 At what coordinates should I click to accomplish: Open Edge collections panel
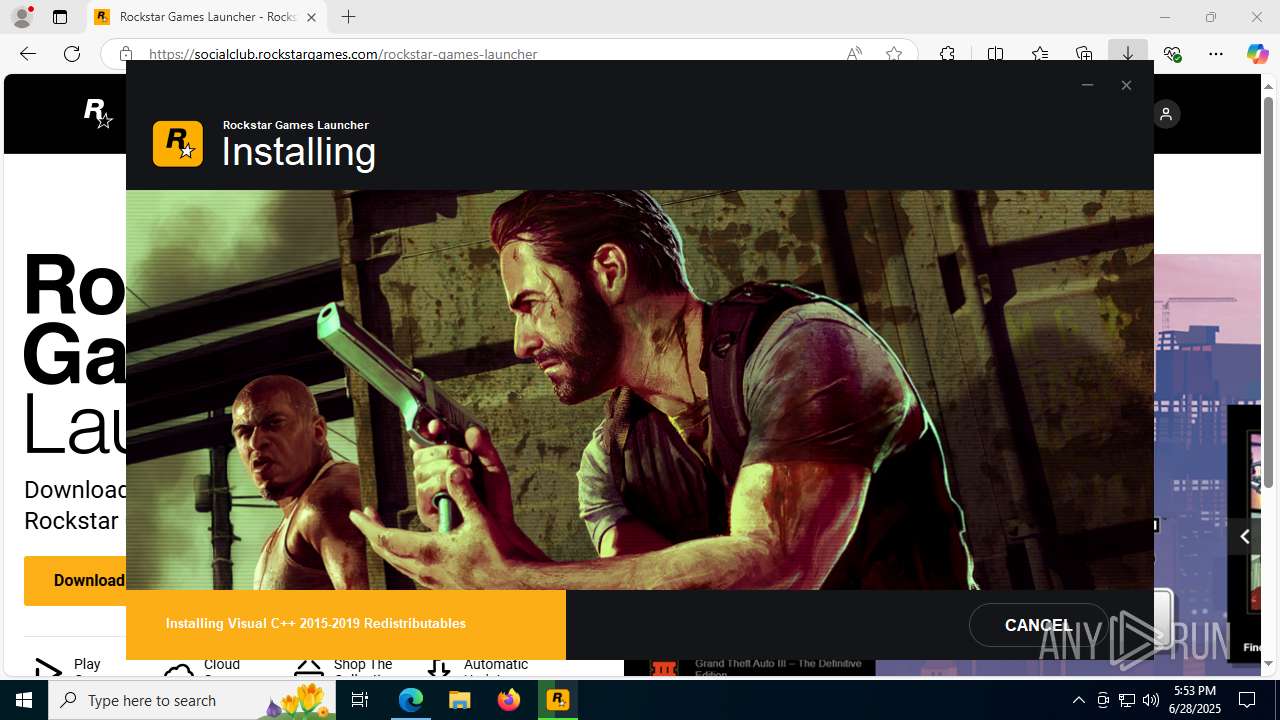pyautogui.click(x=1084, y=54)
